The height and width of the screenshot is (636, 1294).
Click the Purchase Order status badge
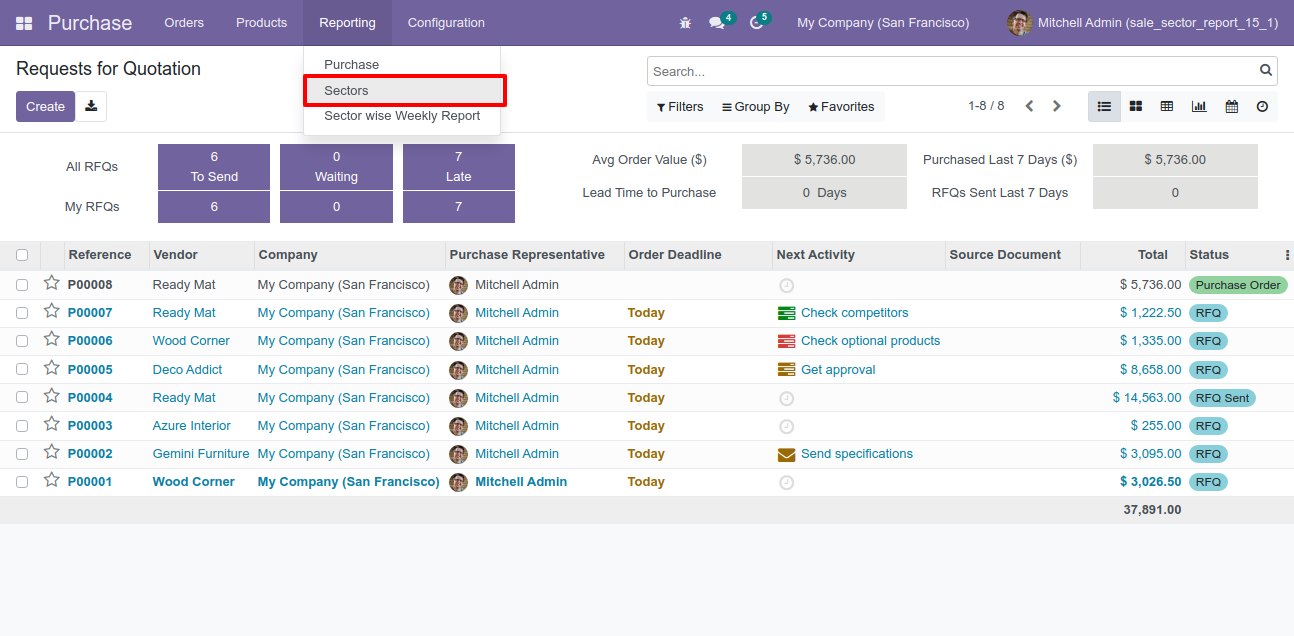1238,285
